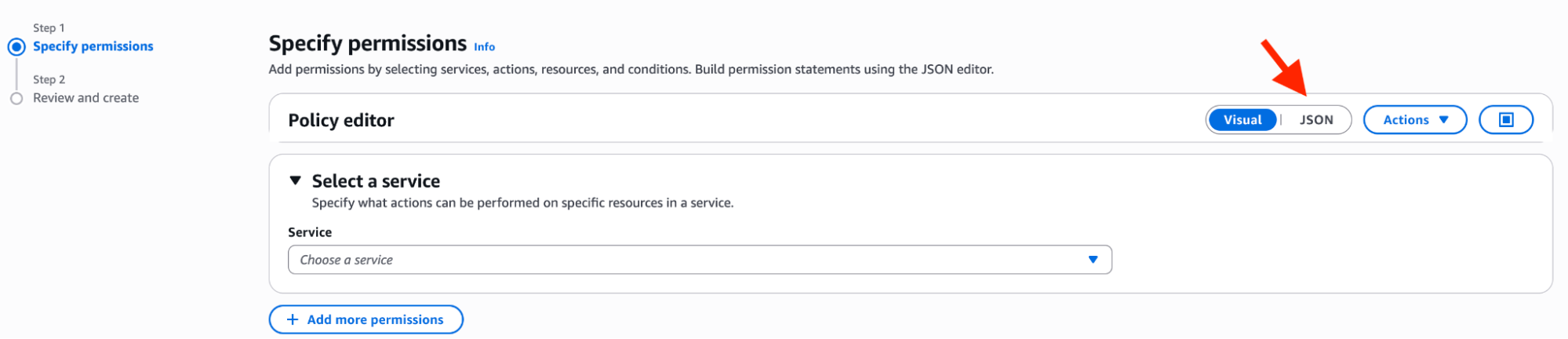Select the Step 1 radio indicator

16,46
